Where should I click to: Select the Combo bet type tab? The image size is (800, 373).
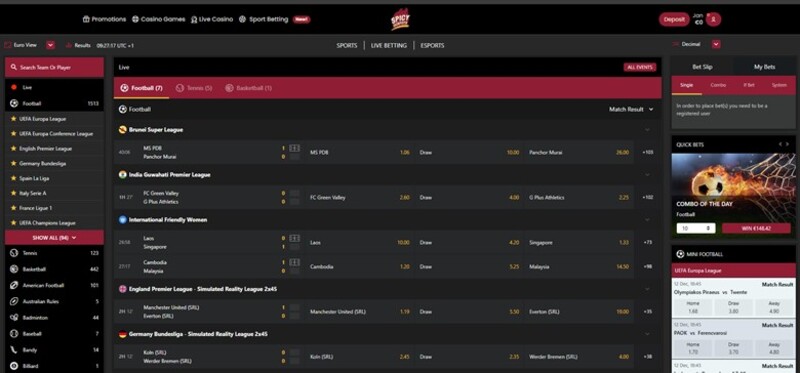coord(718,85)
